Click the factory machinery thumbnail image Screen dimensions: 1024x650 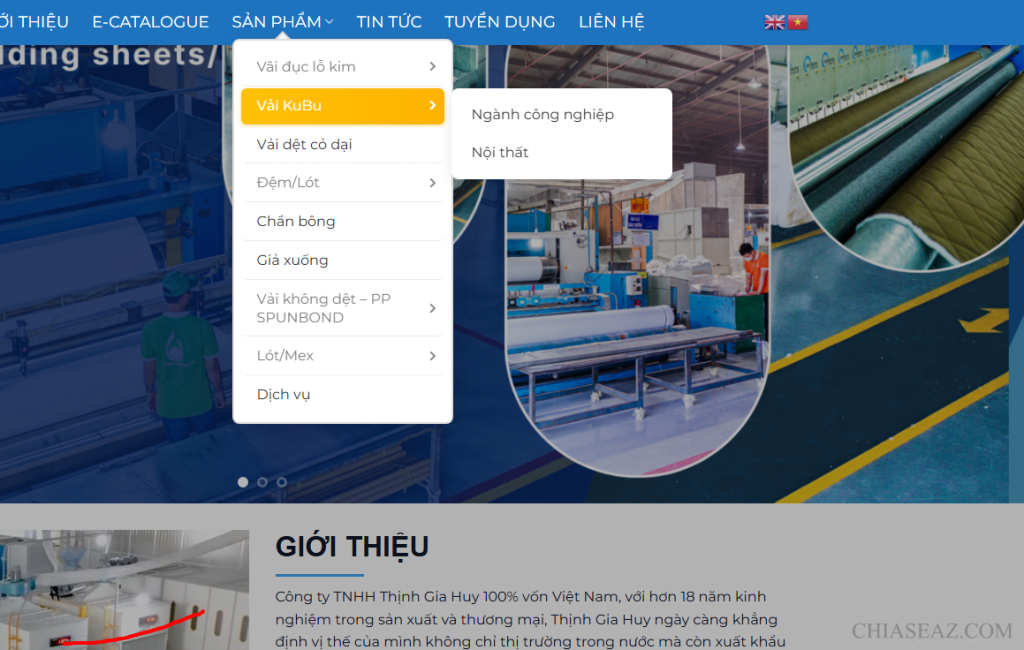pos(125,590)
